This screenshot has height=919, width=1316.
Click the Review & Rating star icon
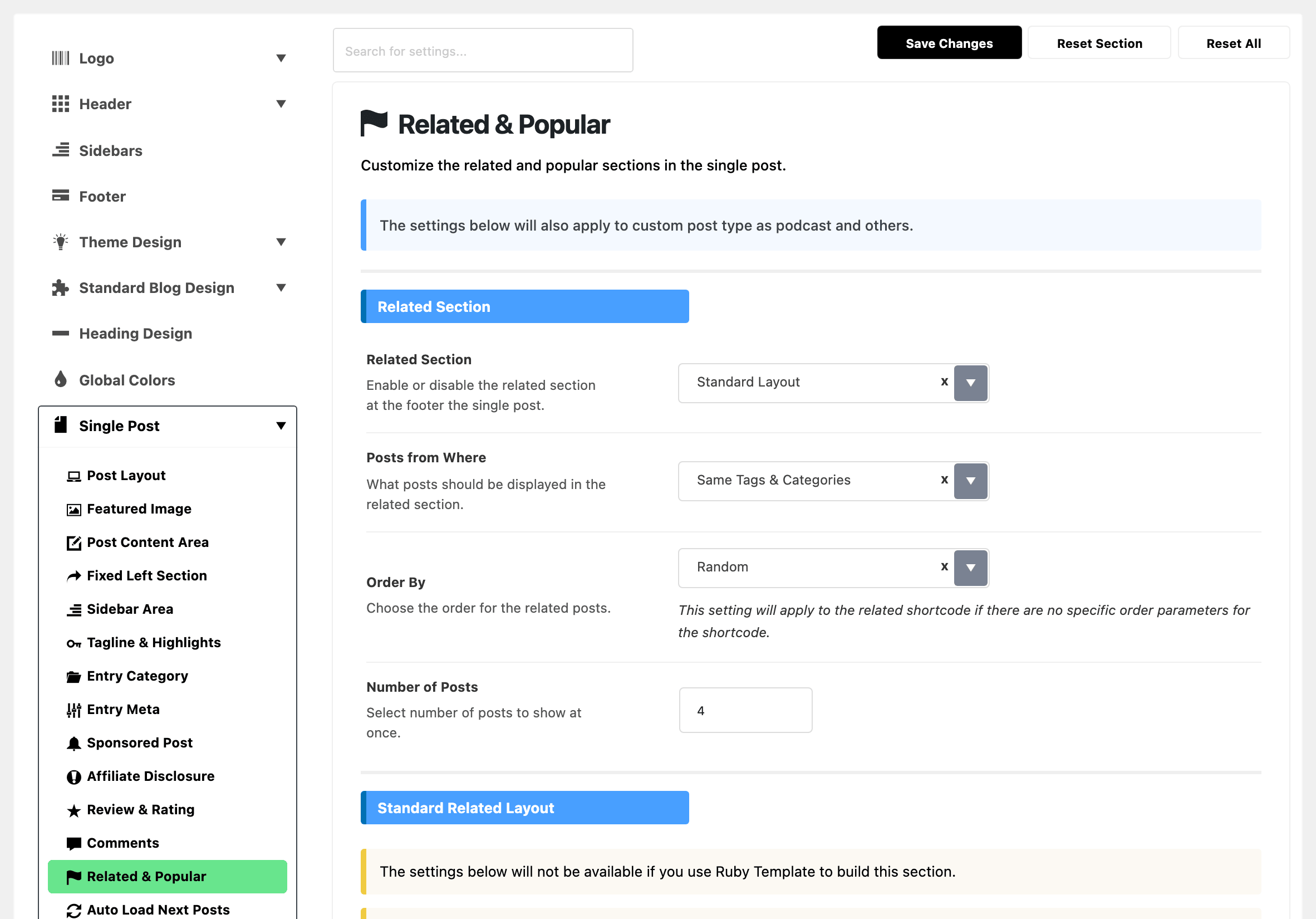tap(74, 810)
